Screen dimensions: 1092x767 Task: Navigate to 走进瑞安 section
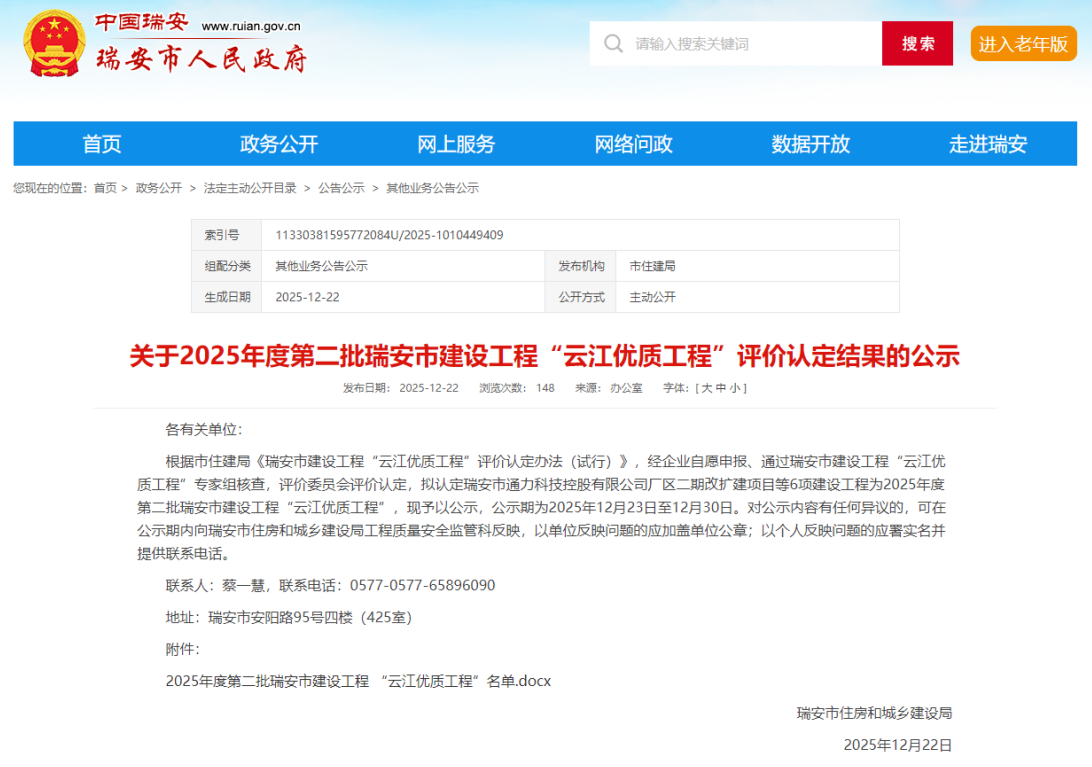[988, 144]
